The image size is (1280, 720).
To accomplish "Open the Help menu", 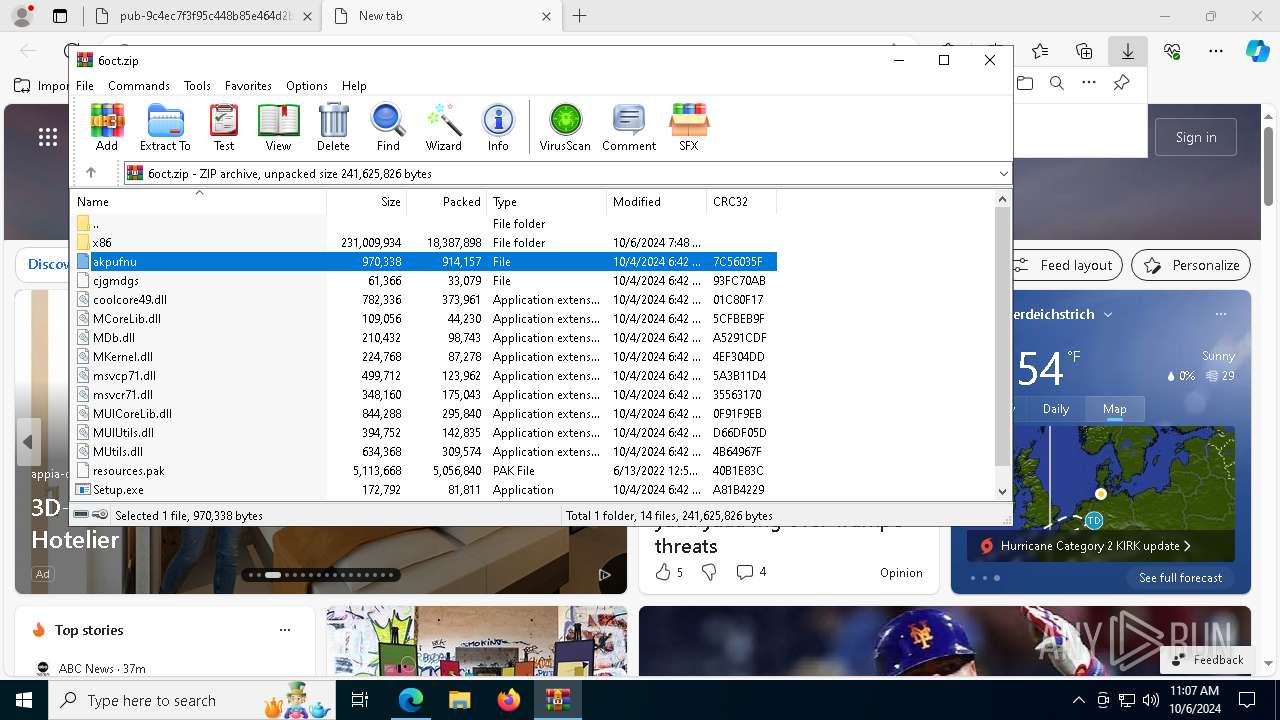I will (x=354, y=86).
